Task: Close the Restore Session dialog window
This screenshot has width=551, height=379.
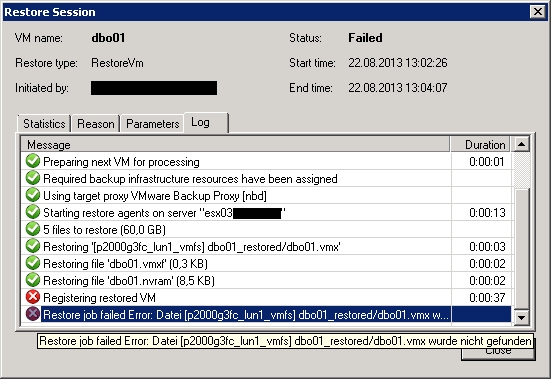Action: [x=537, y=12]
